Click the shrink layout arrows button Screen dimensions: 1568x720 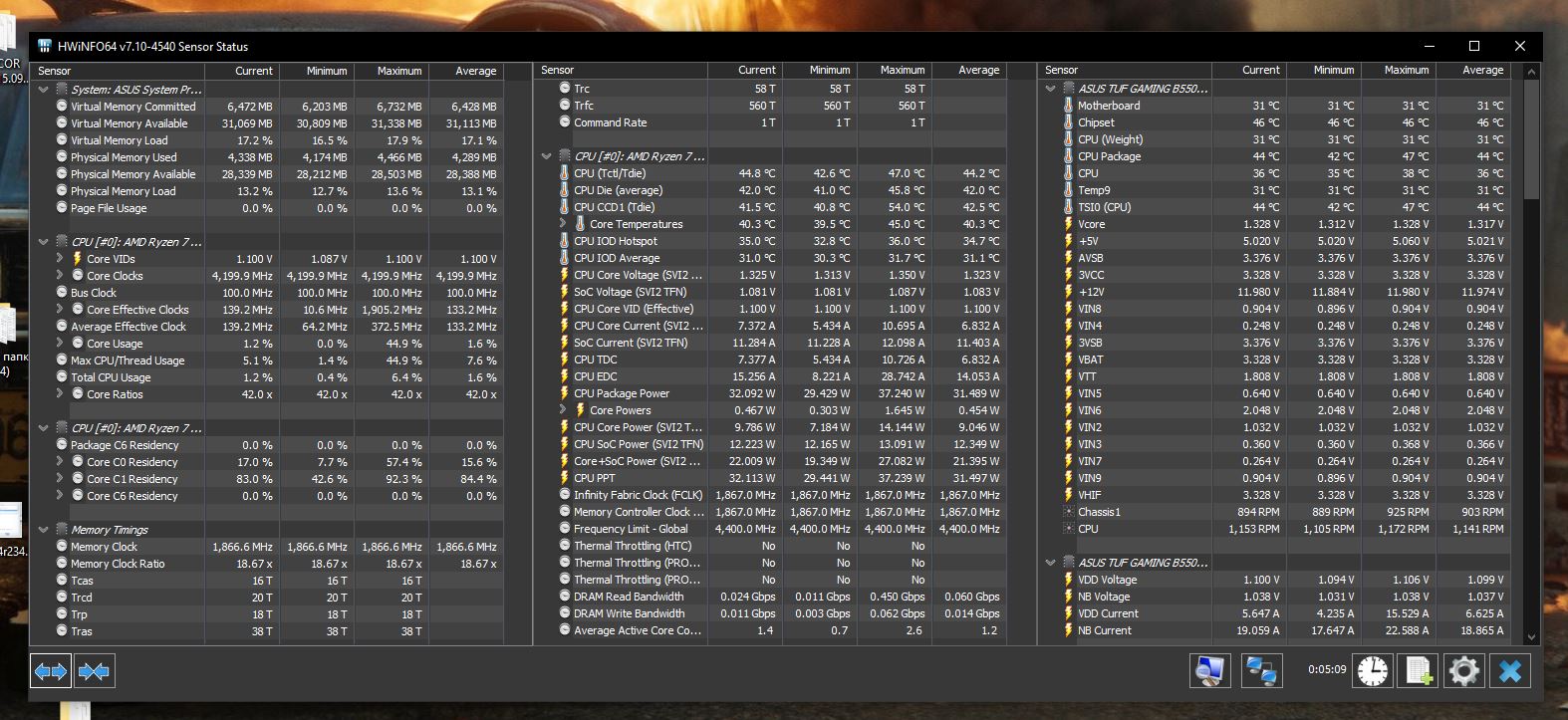tap(94, 671)
